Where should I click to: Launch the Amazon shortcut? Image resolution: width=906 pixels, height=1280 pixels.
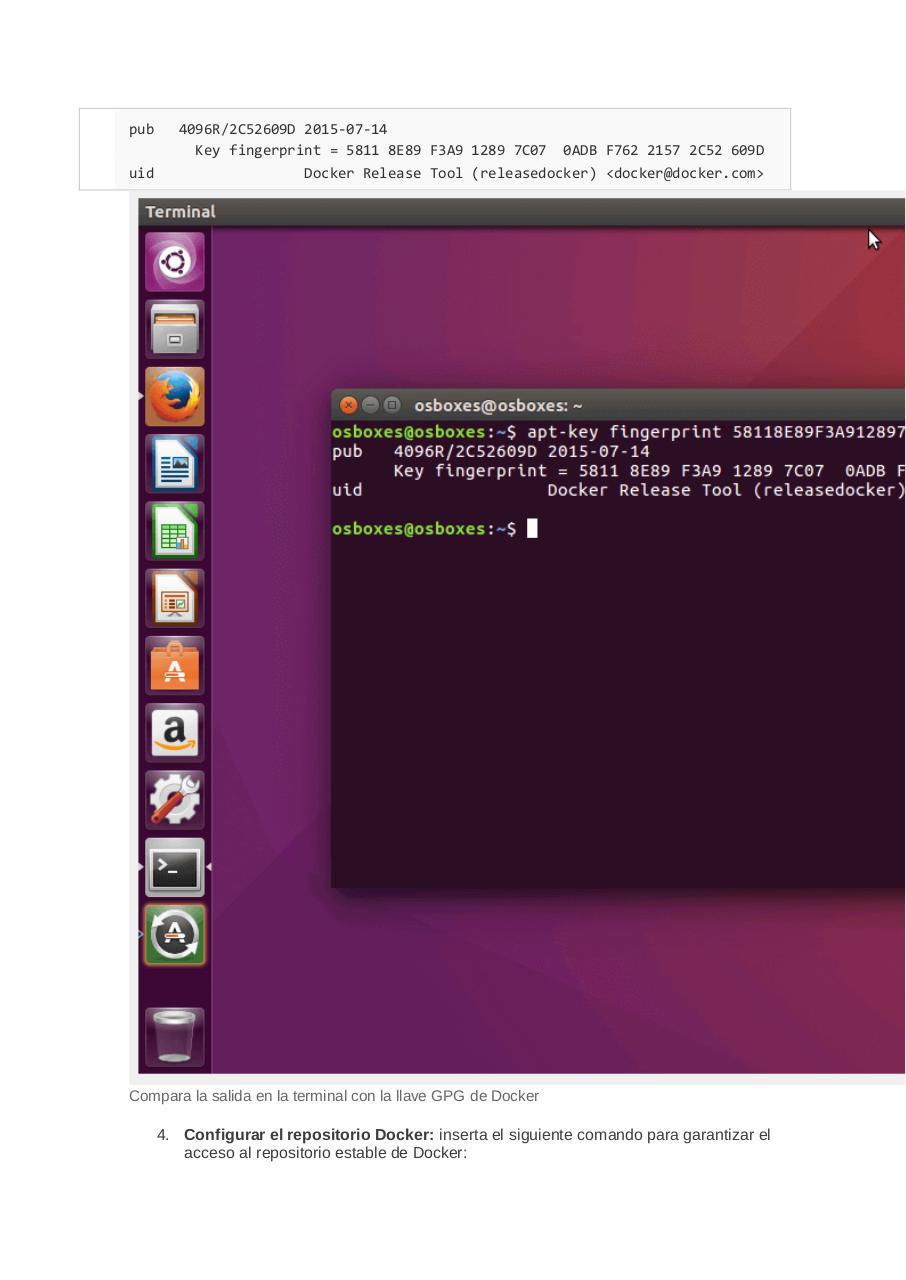click(x=174, y=732)
